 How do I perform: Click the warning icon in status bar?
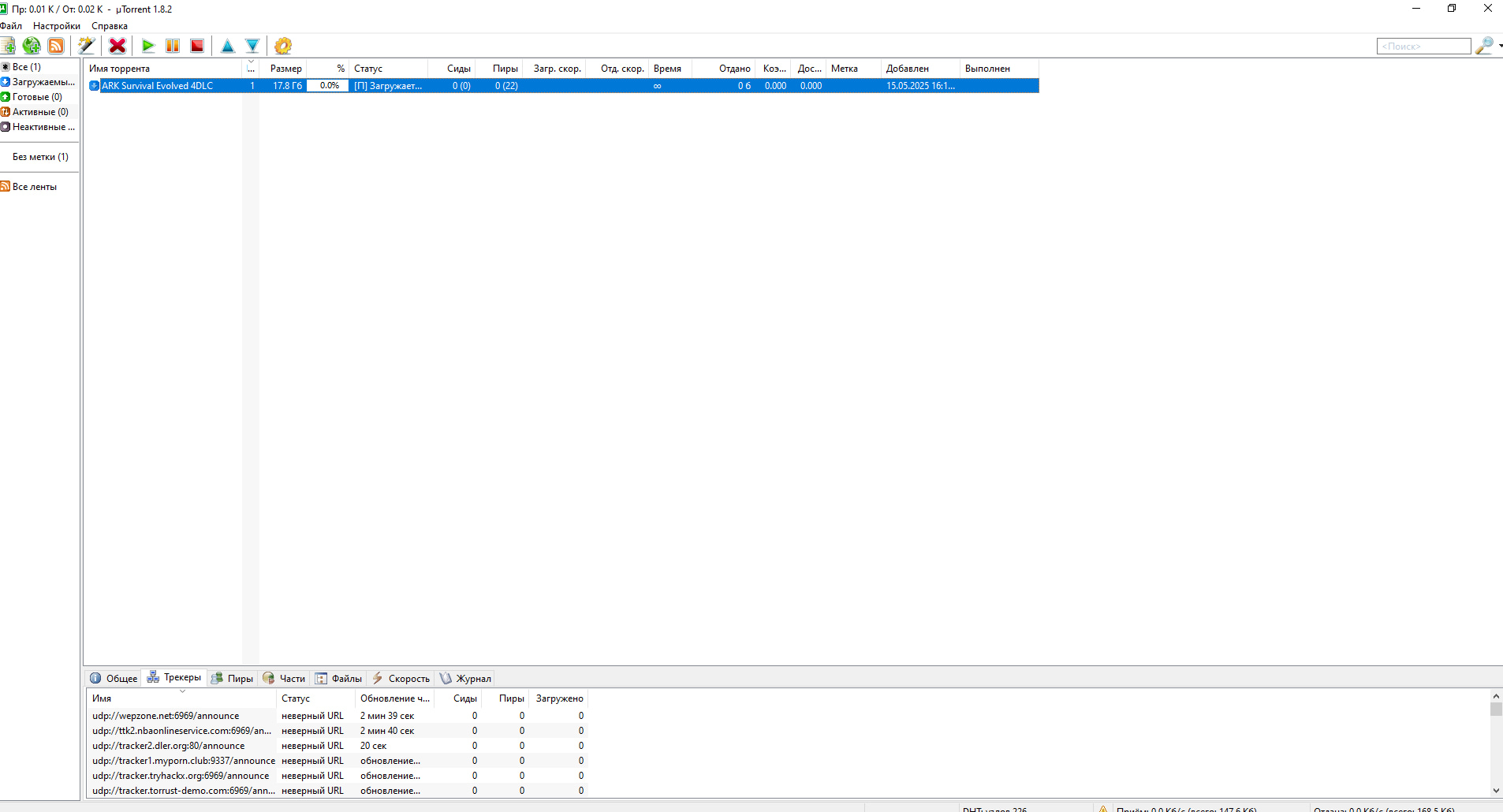[1103, 809]
